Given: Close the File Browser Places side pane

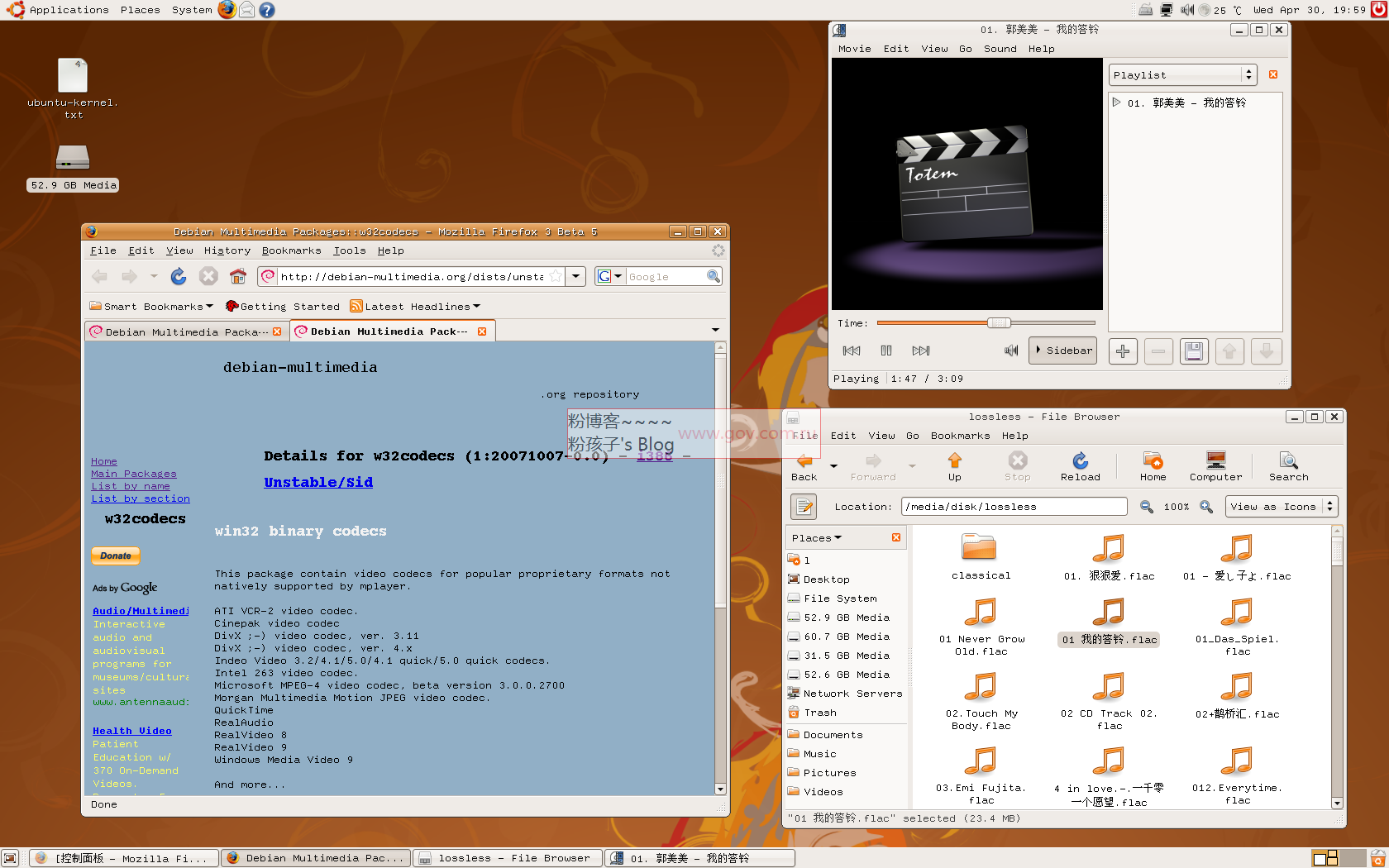Looking at the screenshot, I should click(x=896, y=537).
